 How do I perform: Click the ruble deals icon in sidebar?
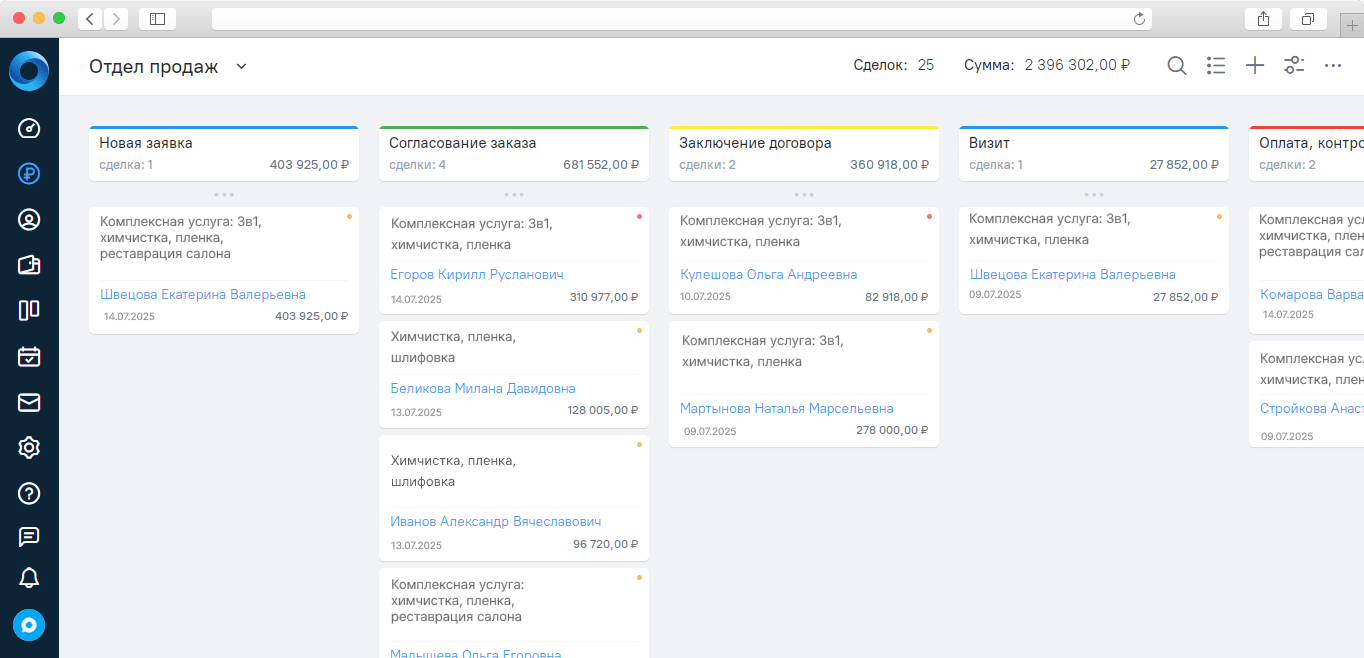pyautogui.click(x=29, y=174)
